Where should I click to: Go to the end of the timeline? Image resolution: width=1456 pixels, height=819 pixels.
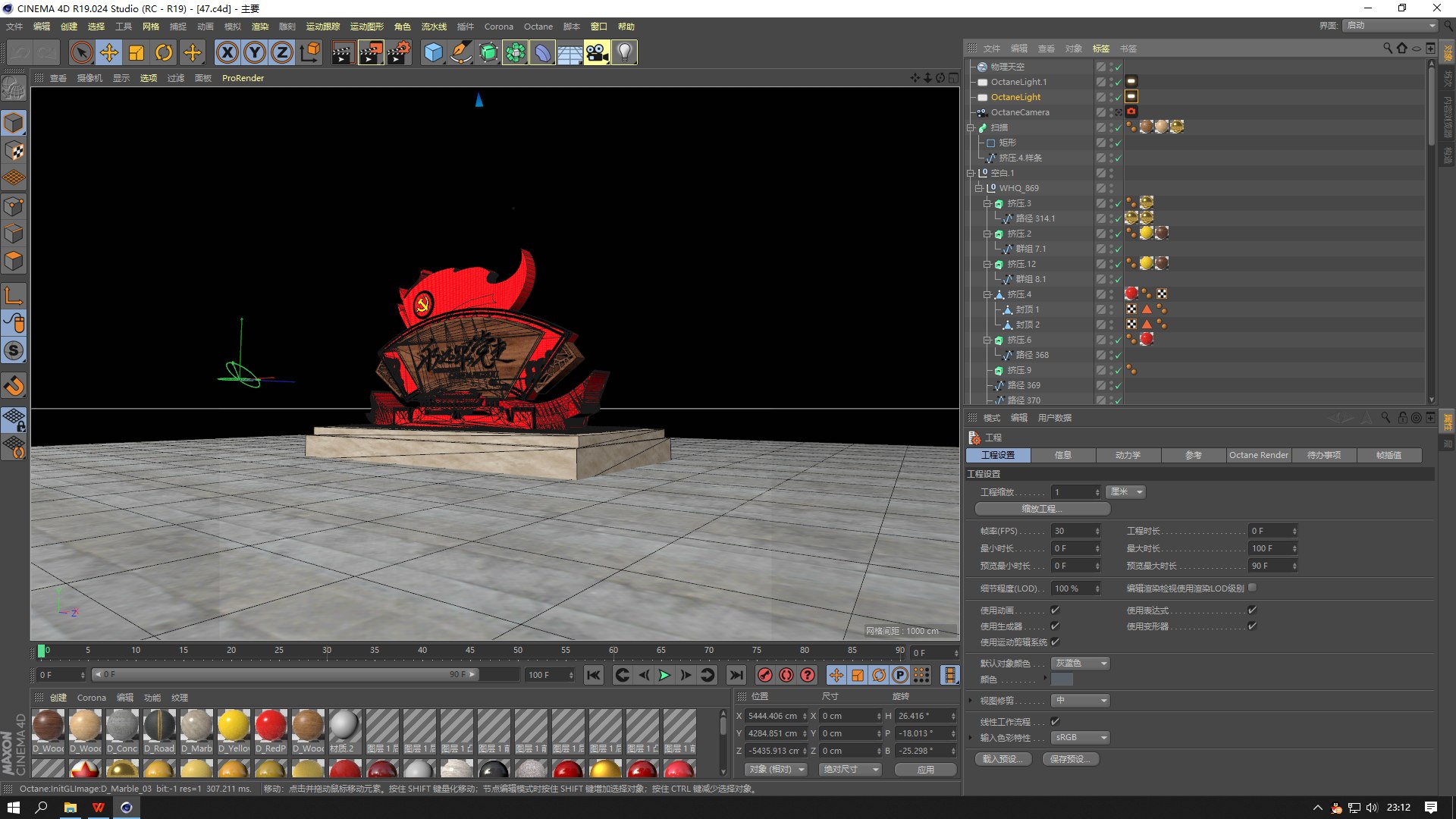[736, 675]
